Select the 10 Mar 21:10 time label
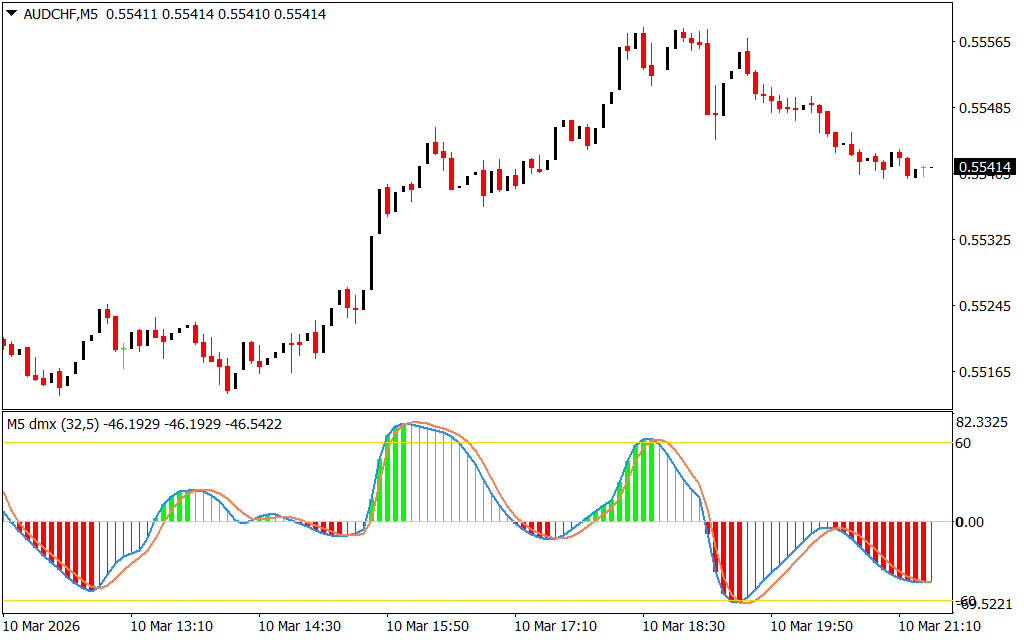 coord(940,626)
